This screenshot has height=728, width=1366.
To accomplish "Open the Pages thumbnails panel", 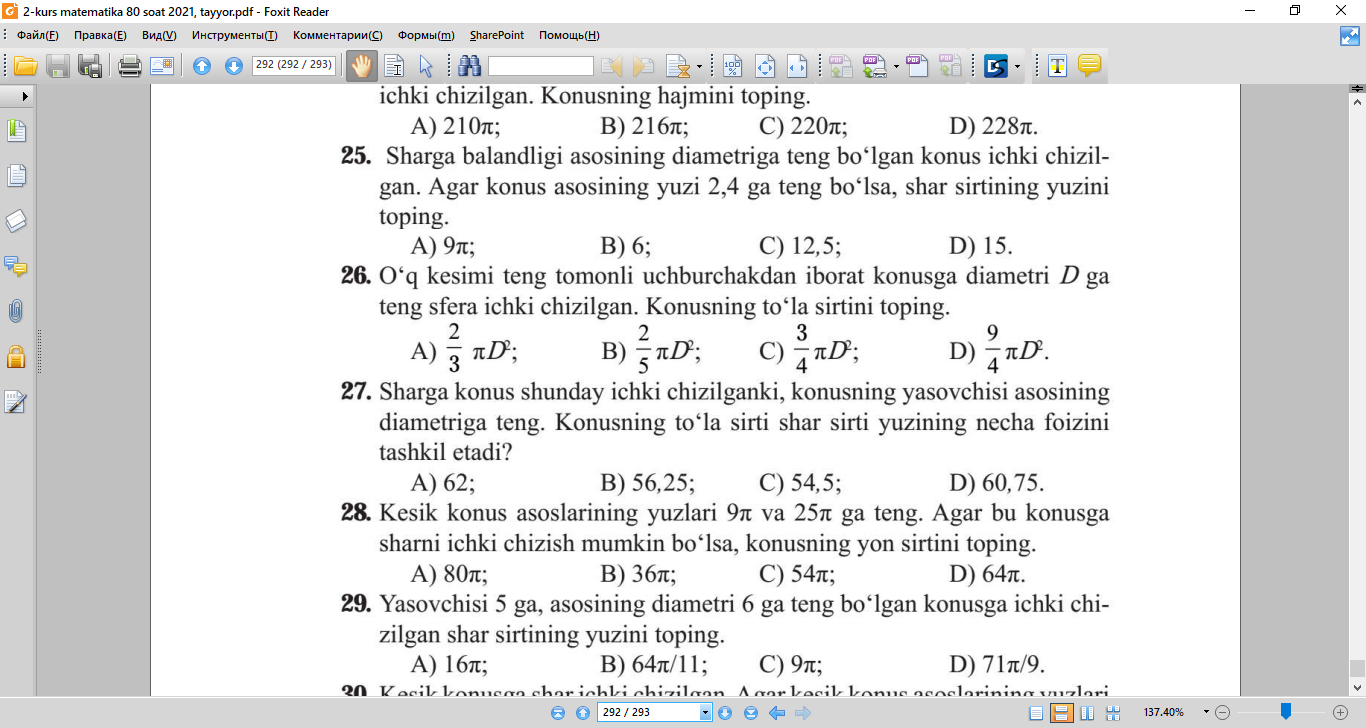I will point(16,176).
